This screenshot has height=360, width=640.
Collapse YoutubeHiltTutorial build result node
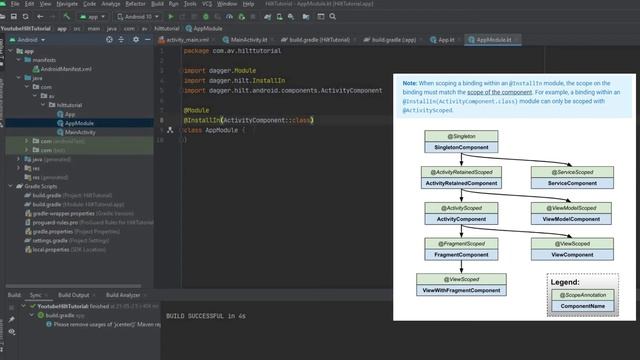pos(24,306)
